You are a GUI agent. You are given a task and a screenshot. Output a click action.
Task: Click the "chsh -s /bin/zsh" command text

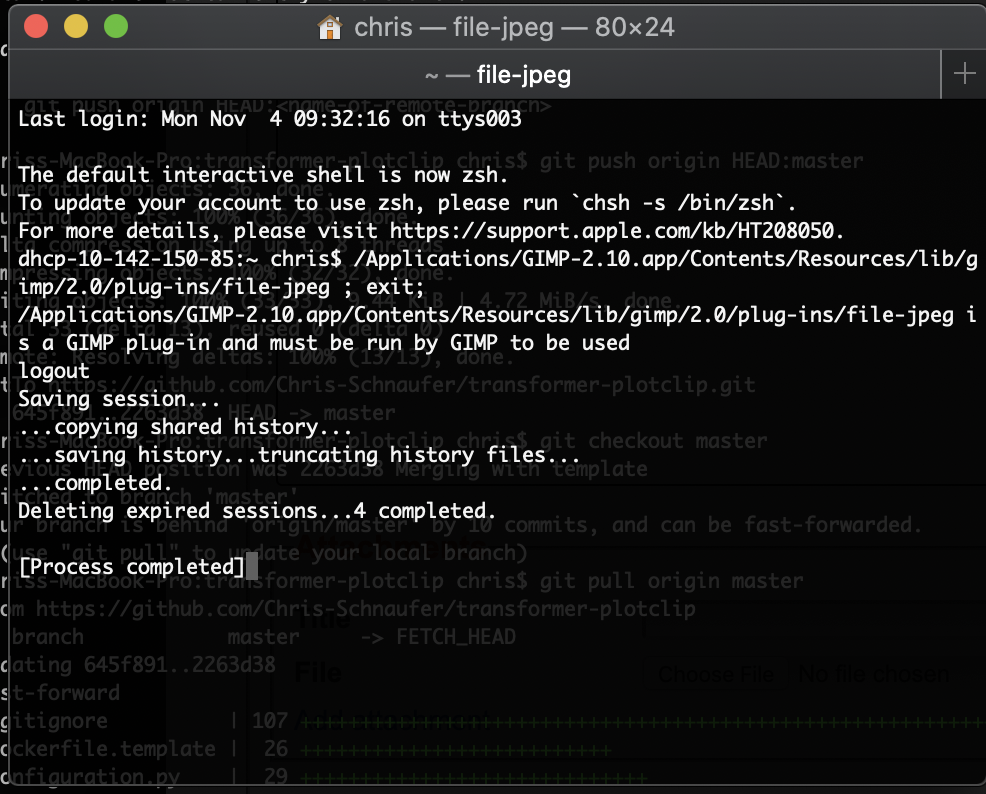pyautogui.click(x=678, y=202)
